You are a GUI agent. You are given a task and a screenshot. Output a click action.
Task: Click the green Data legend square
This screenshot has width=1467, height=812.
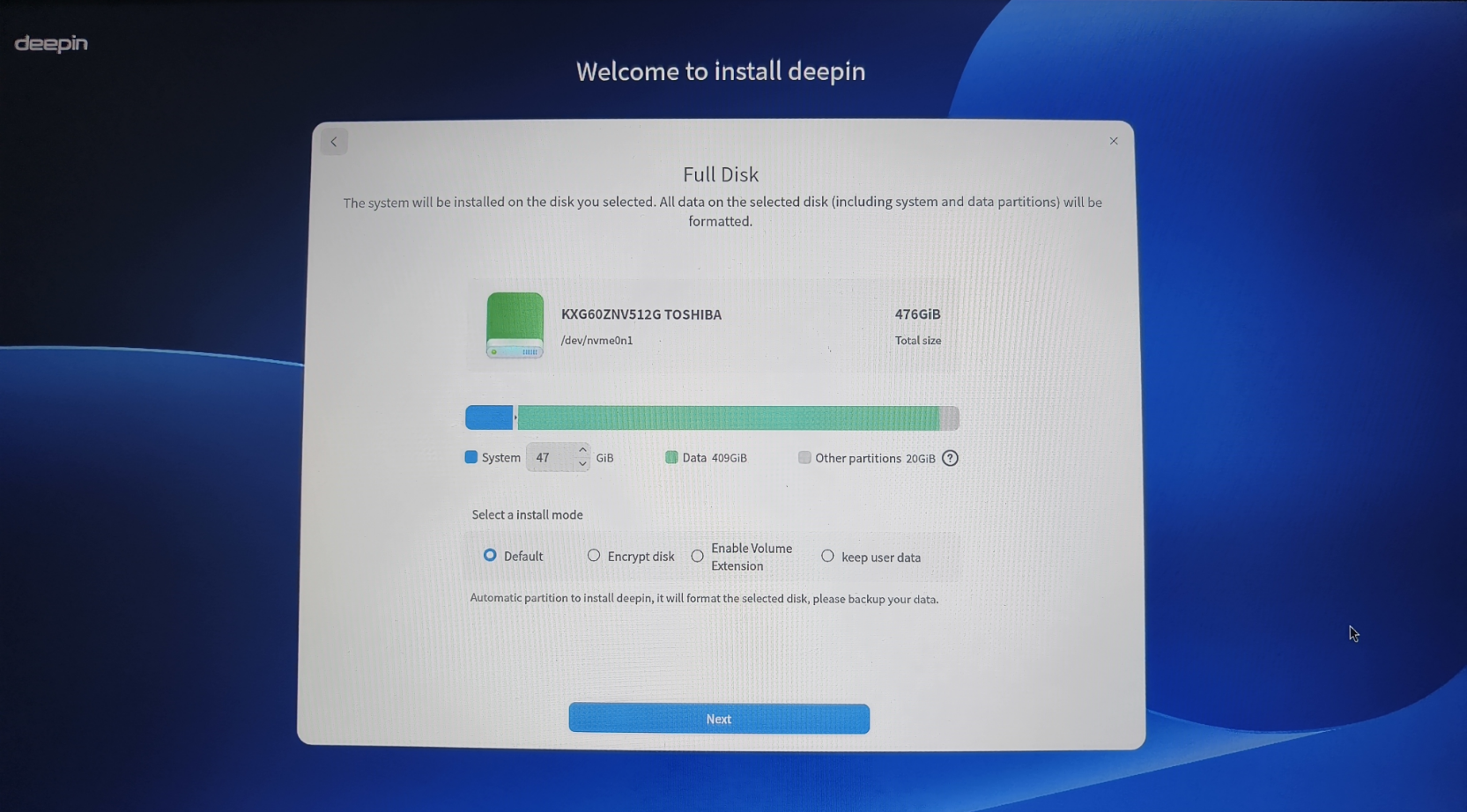671,457
